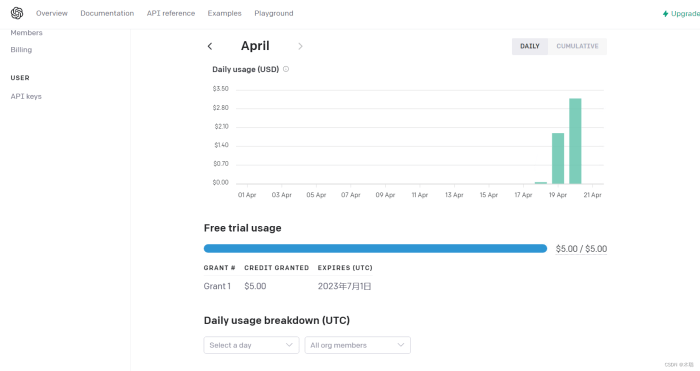This screenshot has width=700, height=371.
Task: Click the $3.50 y-axis label
Action: click(x=221, y=89)
